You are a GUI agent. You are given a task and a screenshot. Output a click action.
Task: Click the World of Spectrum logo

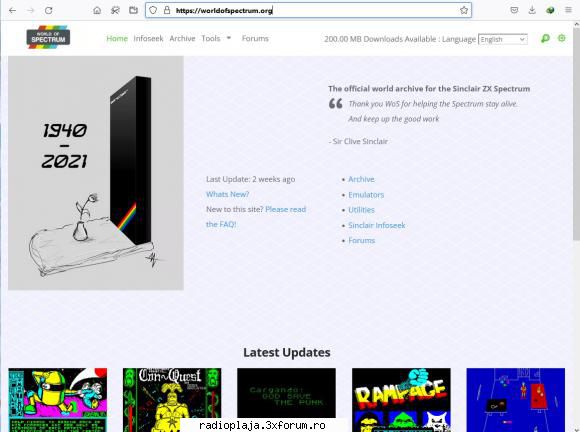[x=48, y=37]
